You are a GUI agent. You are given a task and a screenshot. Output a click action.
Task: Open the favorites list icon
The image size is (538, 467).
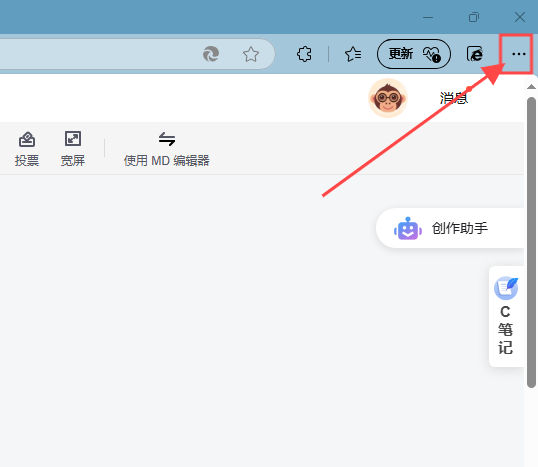coord(353,54)
